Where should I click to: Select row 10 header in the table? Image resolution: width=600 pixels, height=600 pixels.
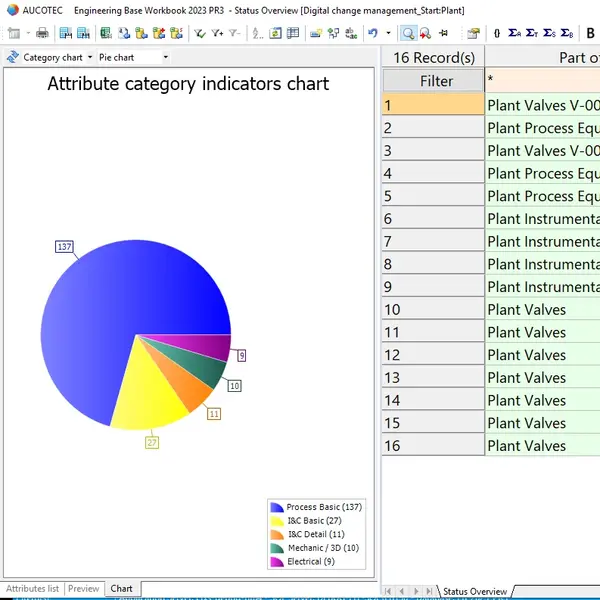pyautogui.click(x=432, y=310)
